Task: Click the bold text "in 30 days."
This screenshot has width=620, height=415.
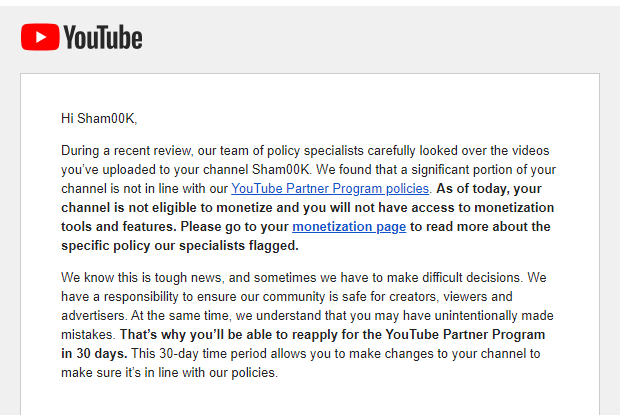Action: coord(94,353)
